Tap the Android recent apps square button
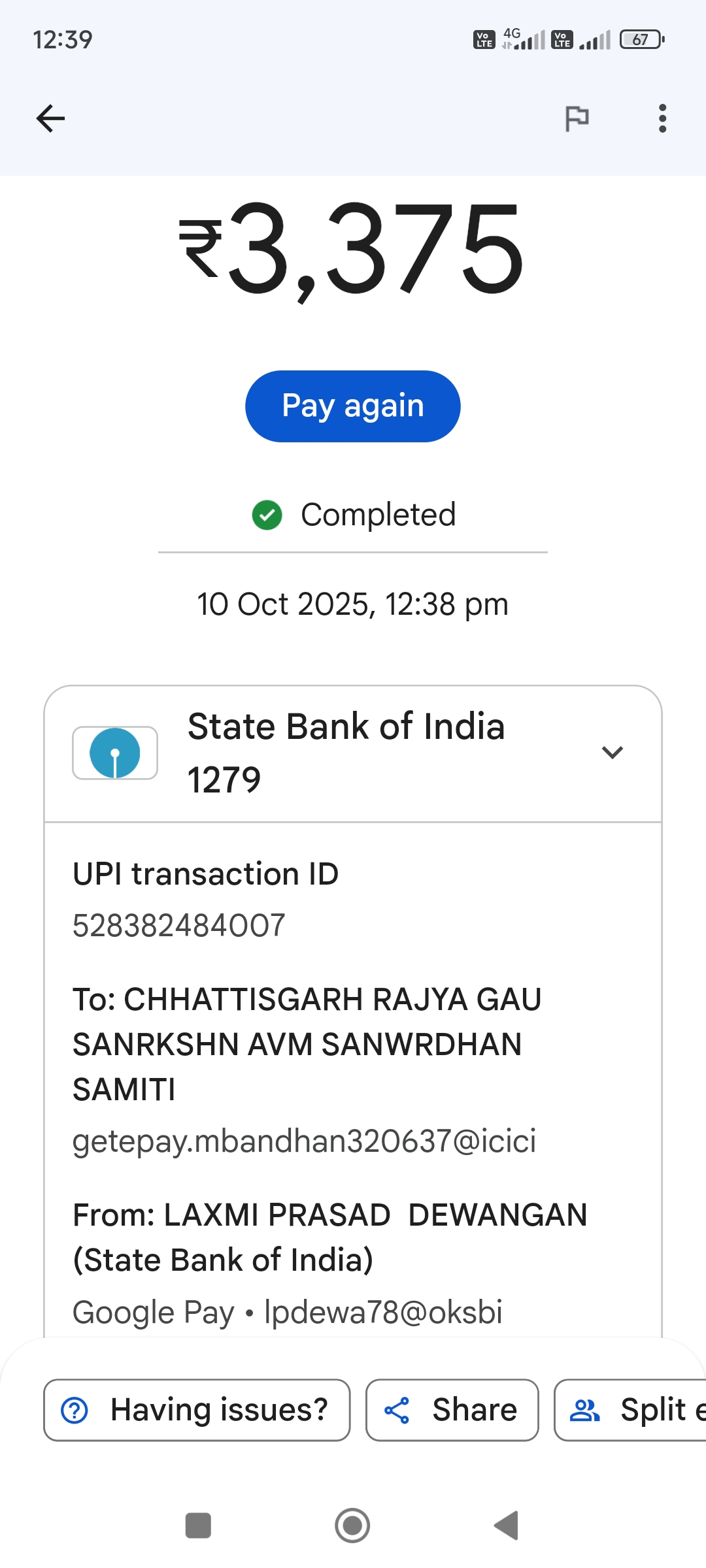The width and height of the screenshot is (706, 1568). 198,1526
